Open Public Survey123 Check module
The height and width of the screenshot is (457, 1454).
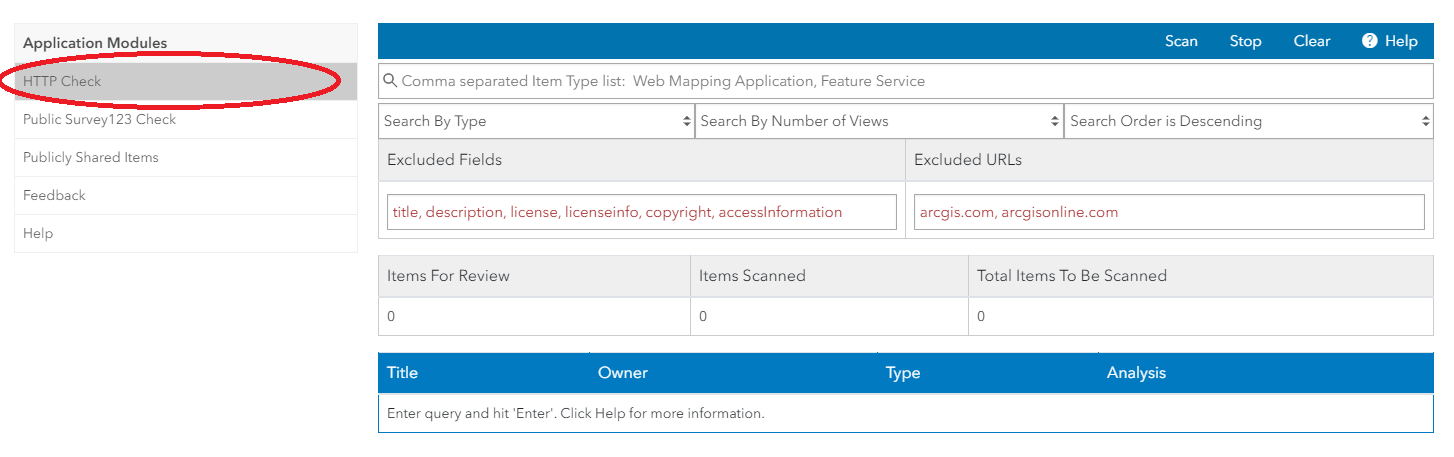[x=186, y=119]
